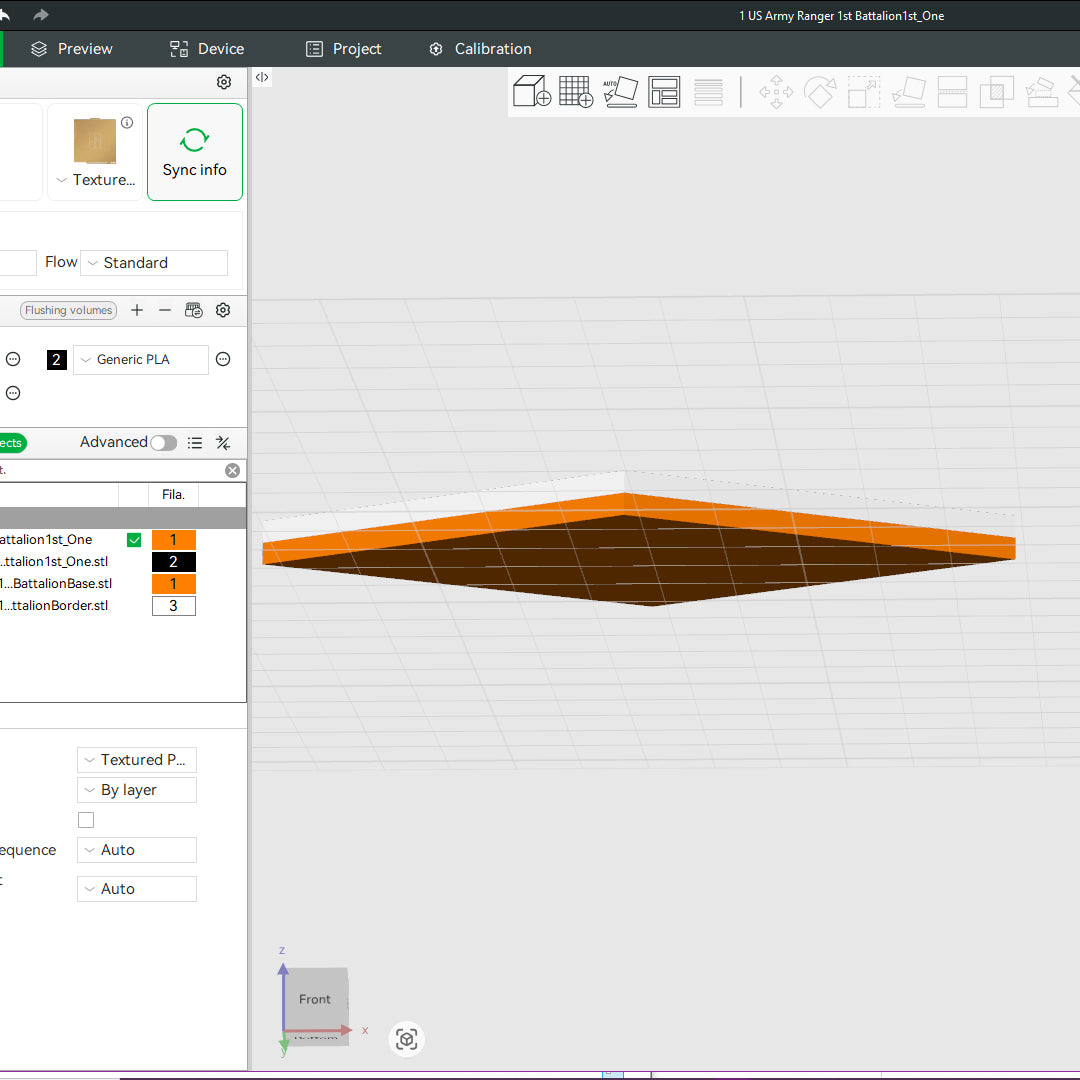Open the By layer dropdown
1080x1080 pixels.
coord(137,790)
